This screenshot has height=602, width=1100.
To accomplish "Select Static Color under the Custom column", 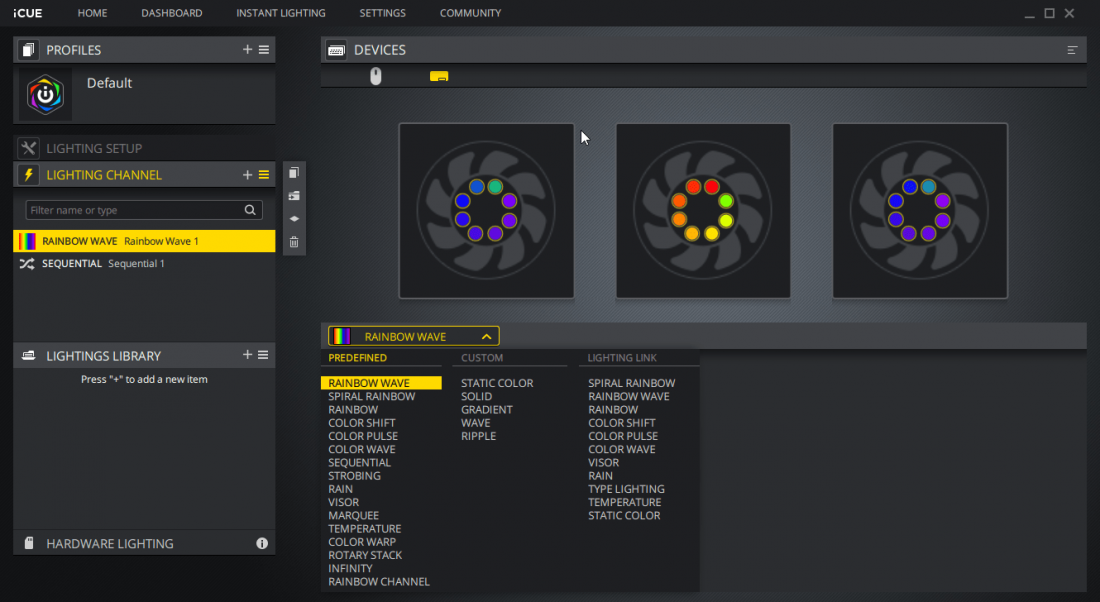I will (x=497, y=383).
